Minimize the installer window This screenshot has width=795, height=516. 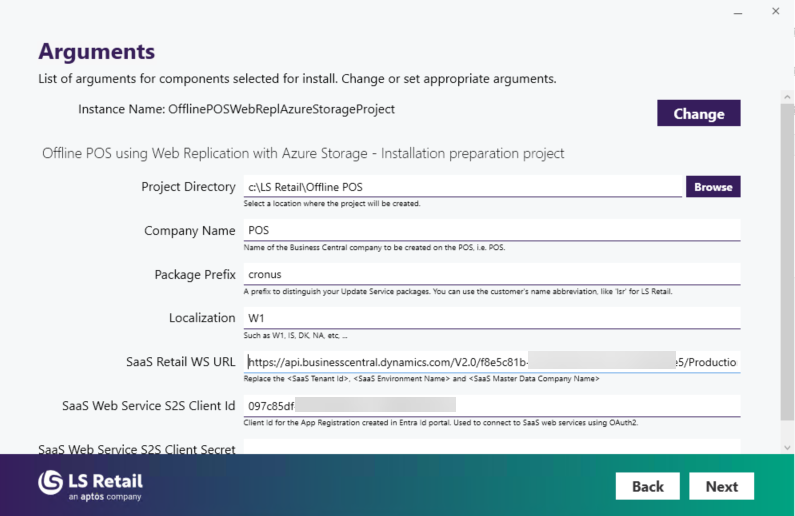(739, 11)
